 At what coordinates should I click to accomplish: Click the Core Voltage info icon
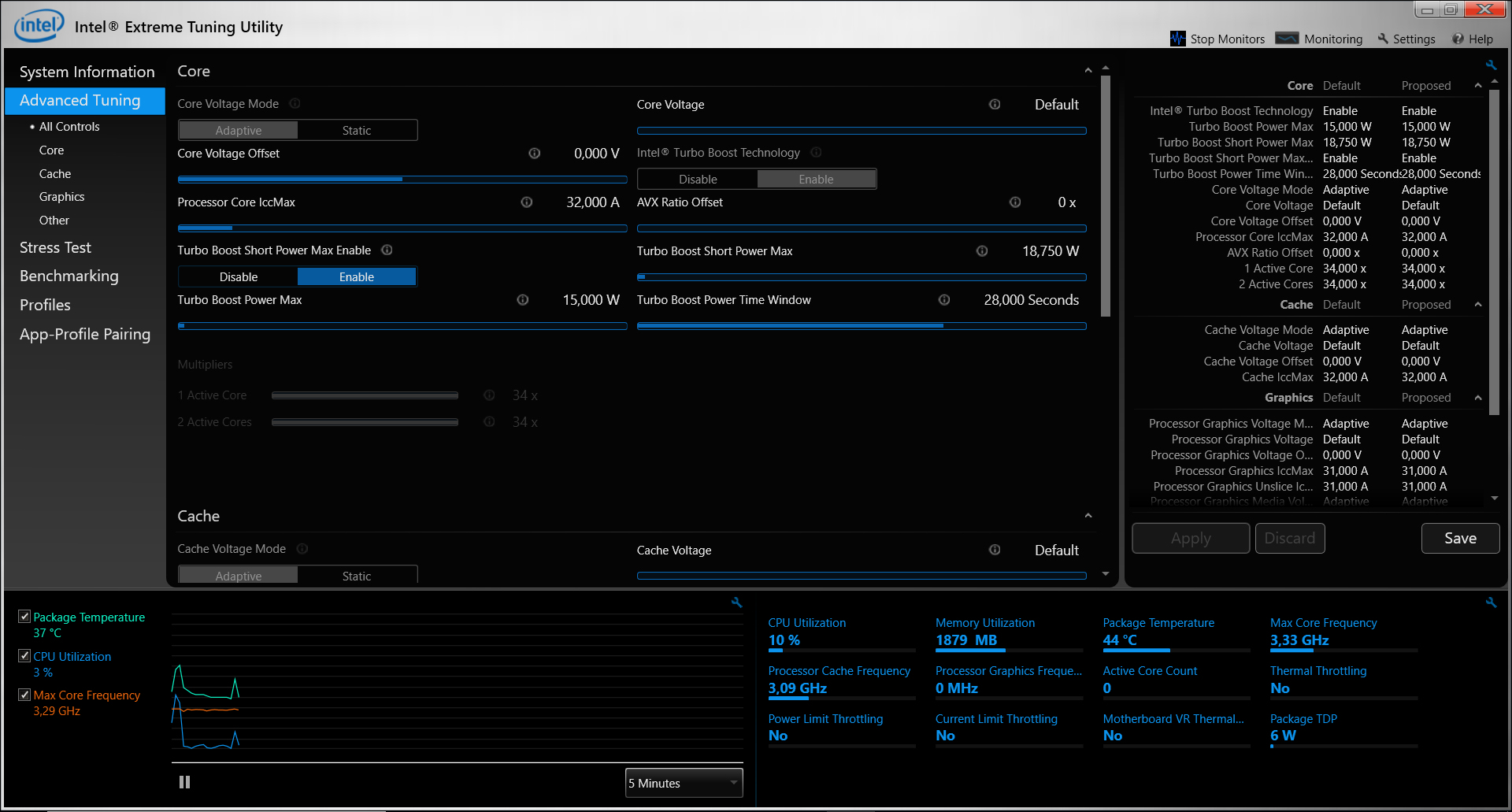point(995,105)
